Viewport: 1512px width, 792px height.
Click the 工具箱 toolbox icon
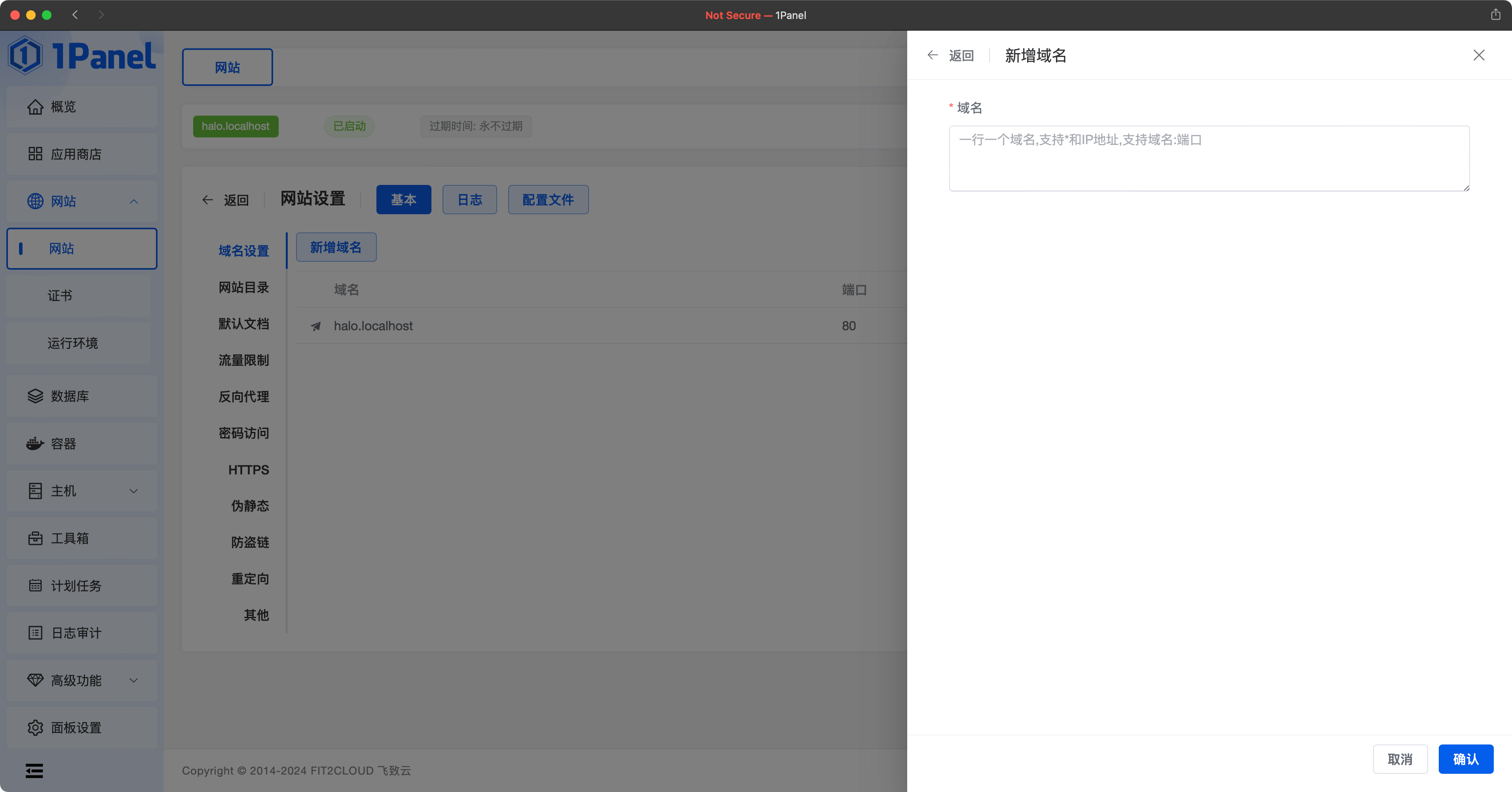point(35,539)
